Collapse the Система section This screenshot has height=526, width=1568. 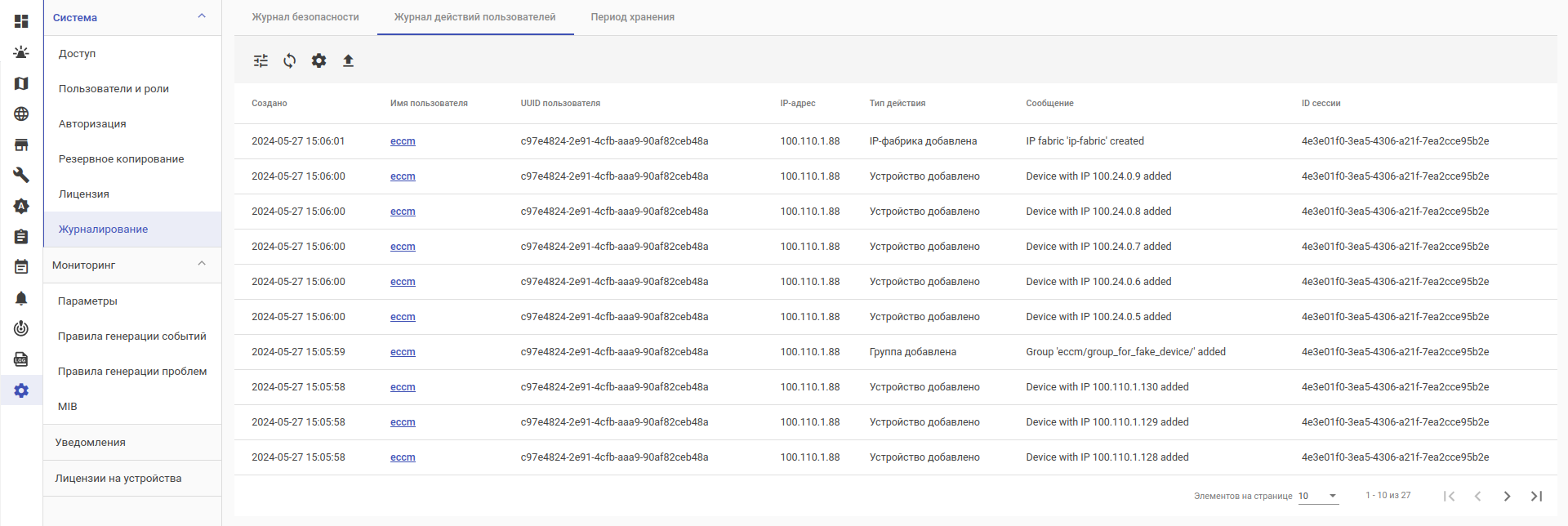click(x=202, y=16)
